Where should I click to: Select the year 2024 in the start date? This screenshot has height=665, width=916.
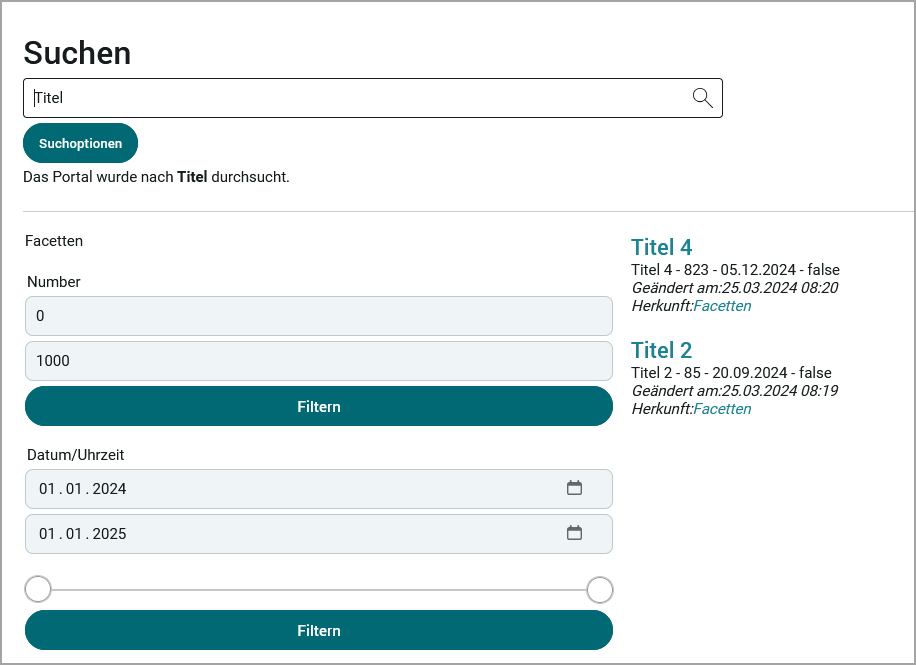coord(110,489)
